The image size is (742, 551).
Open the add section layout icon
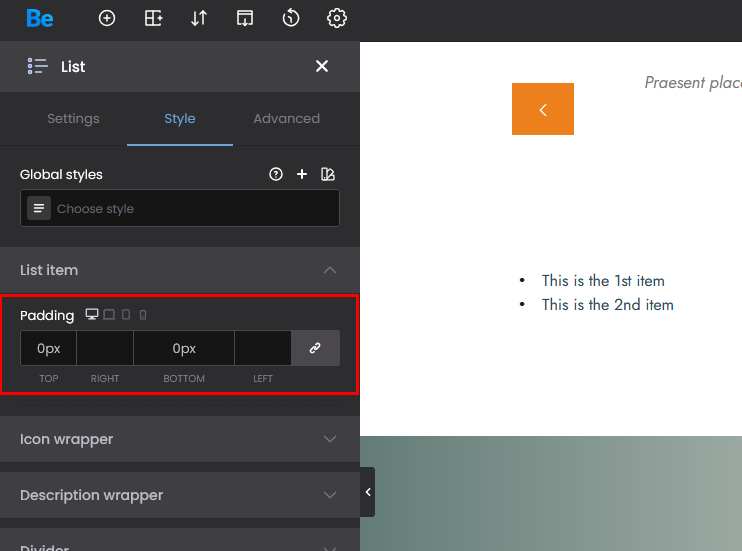153,18
